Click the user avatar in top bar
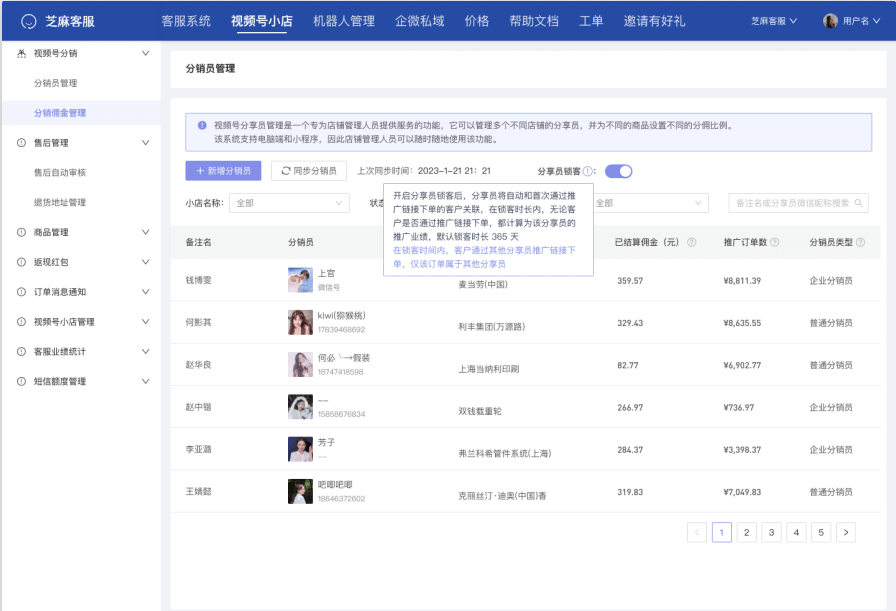Image resolution: width=896 pixels, height=611 pixels. click(x=830, y=21)
